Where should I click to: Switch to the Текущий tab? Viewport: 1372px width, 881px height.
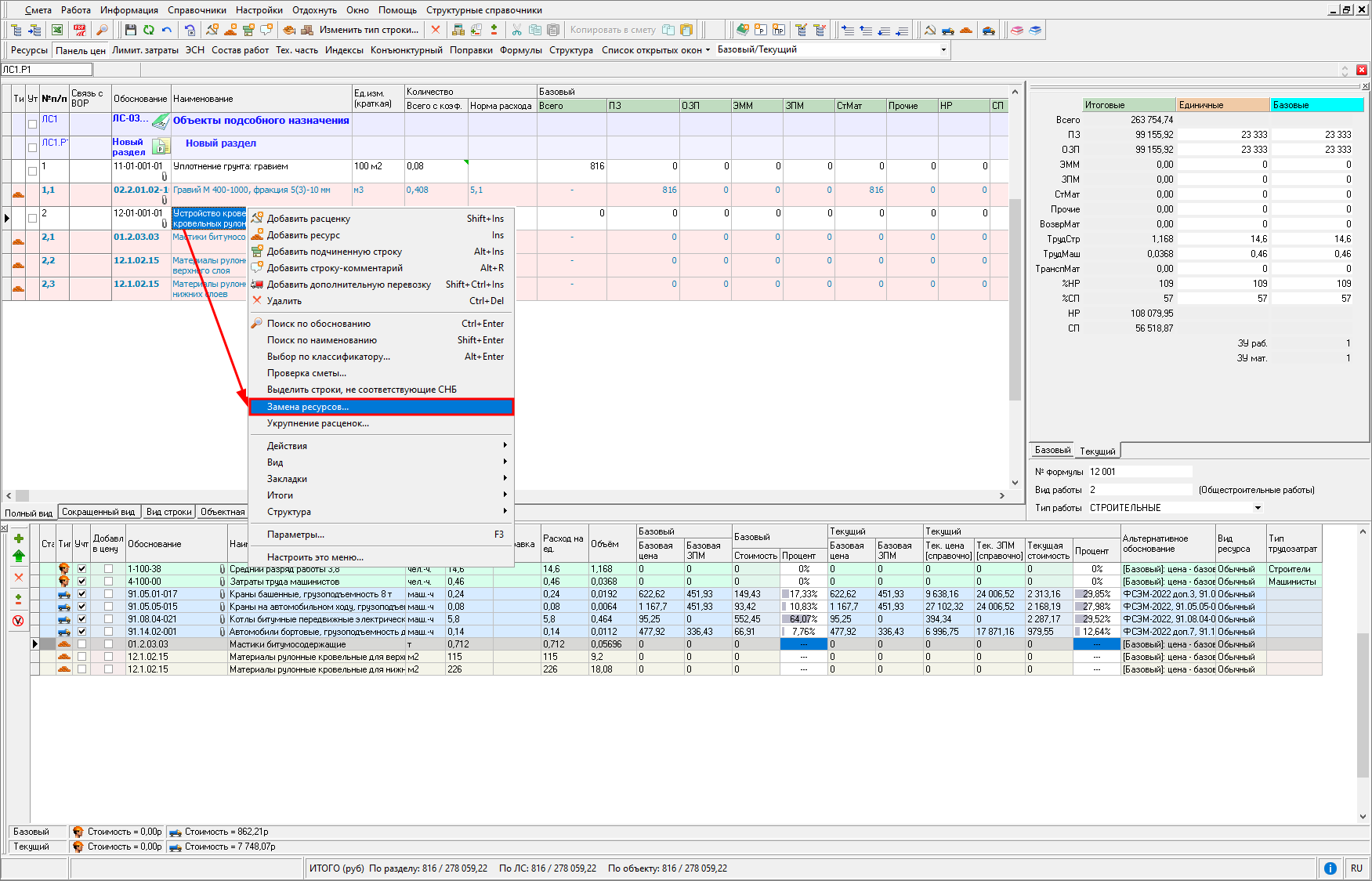(1097, 451)
